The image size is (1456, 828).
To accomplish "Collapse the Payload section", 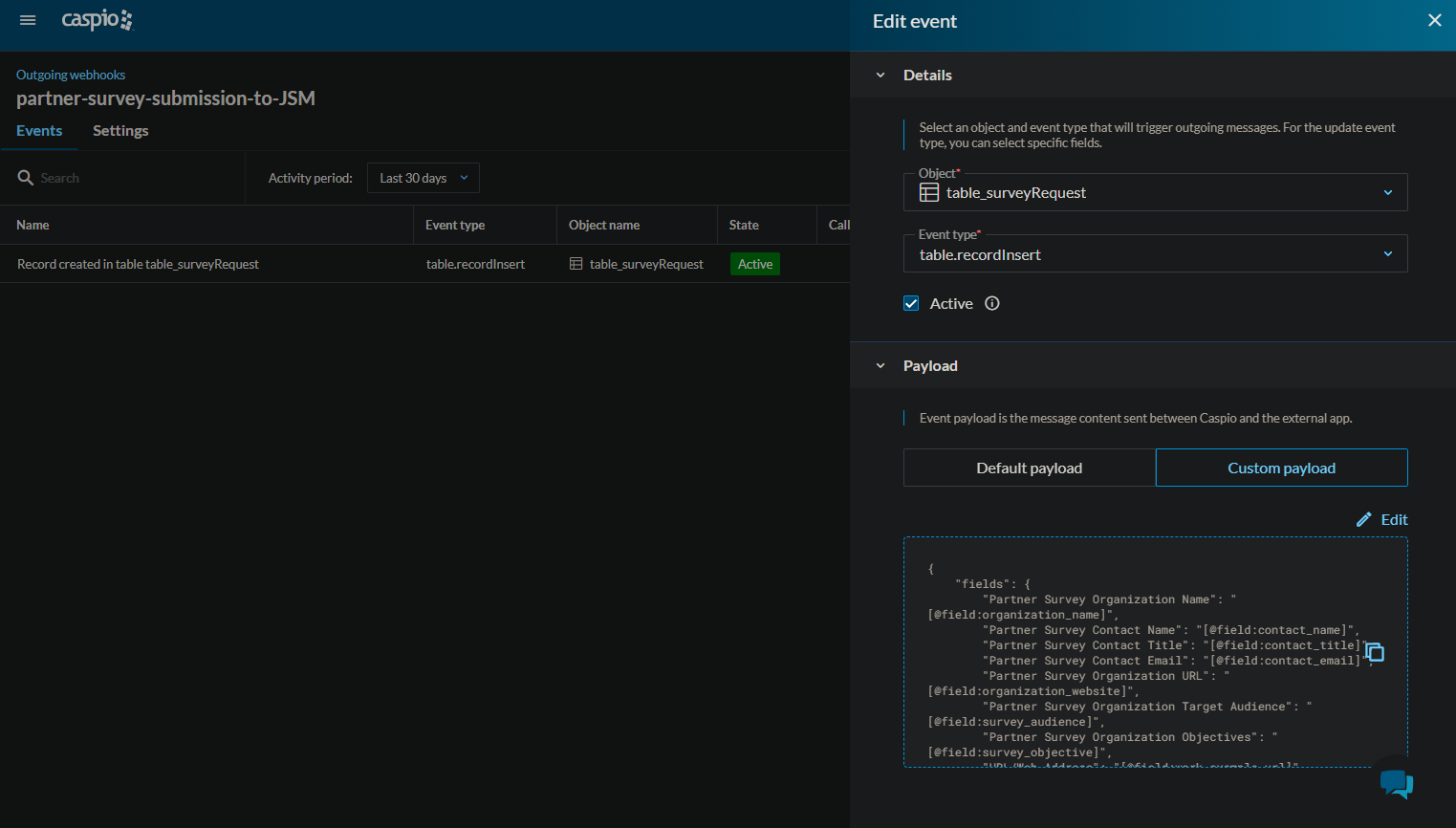I will point(880,366).
